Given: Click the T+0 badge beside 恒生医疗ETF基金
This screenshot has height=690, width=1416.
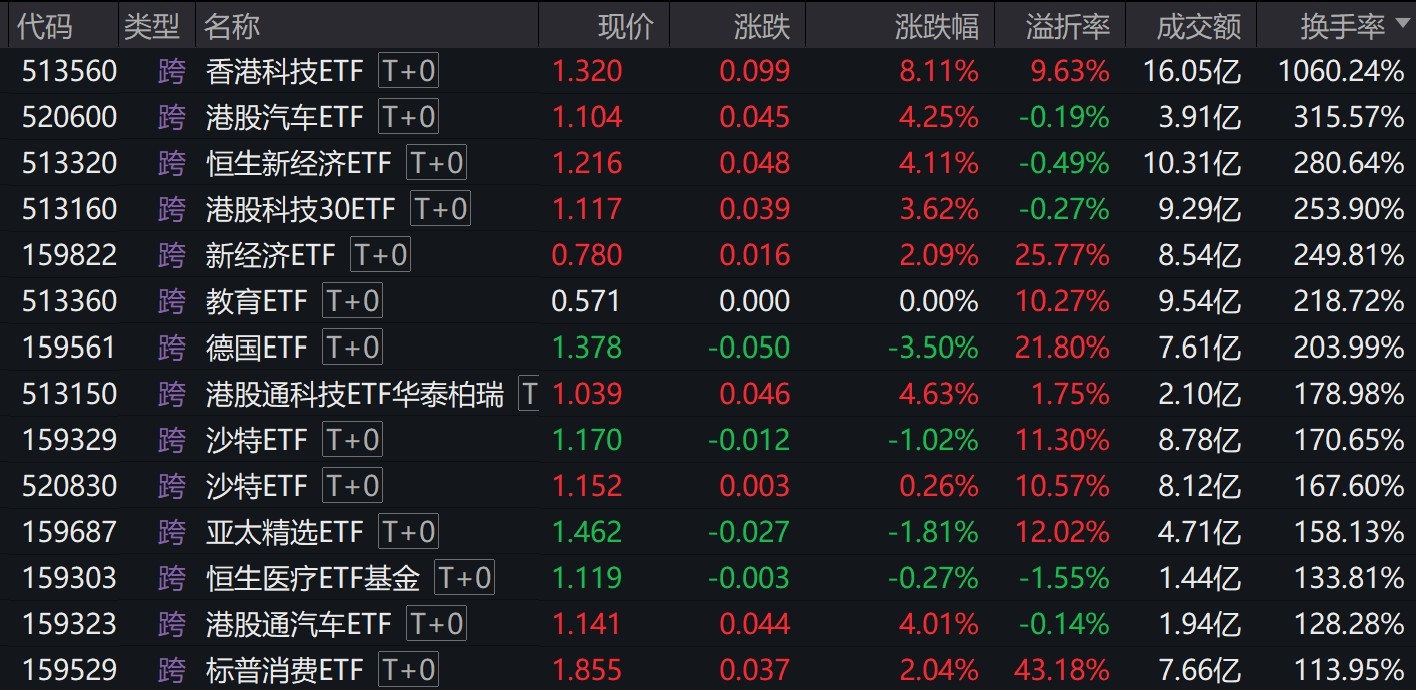Looking at the screenshot, I should (464, 578).
